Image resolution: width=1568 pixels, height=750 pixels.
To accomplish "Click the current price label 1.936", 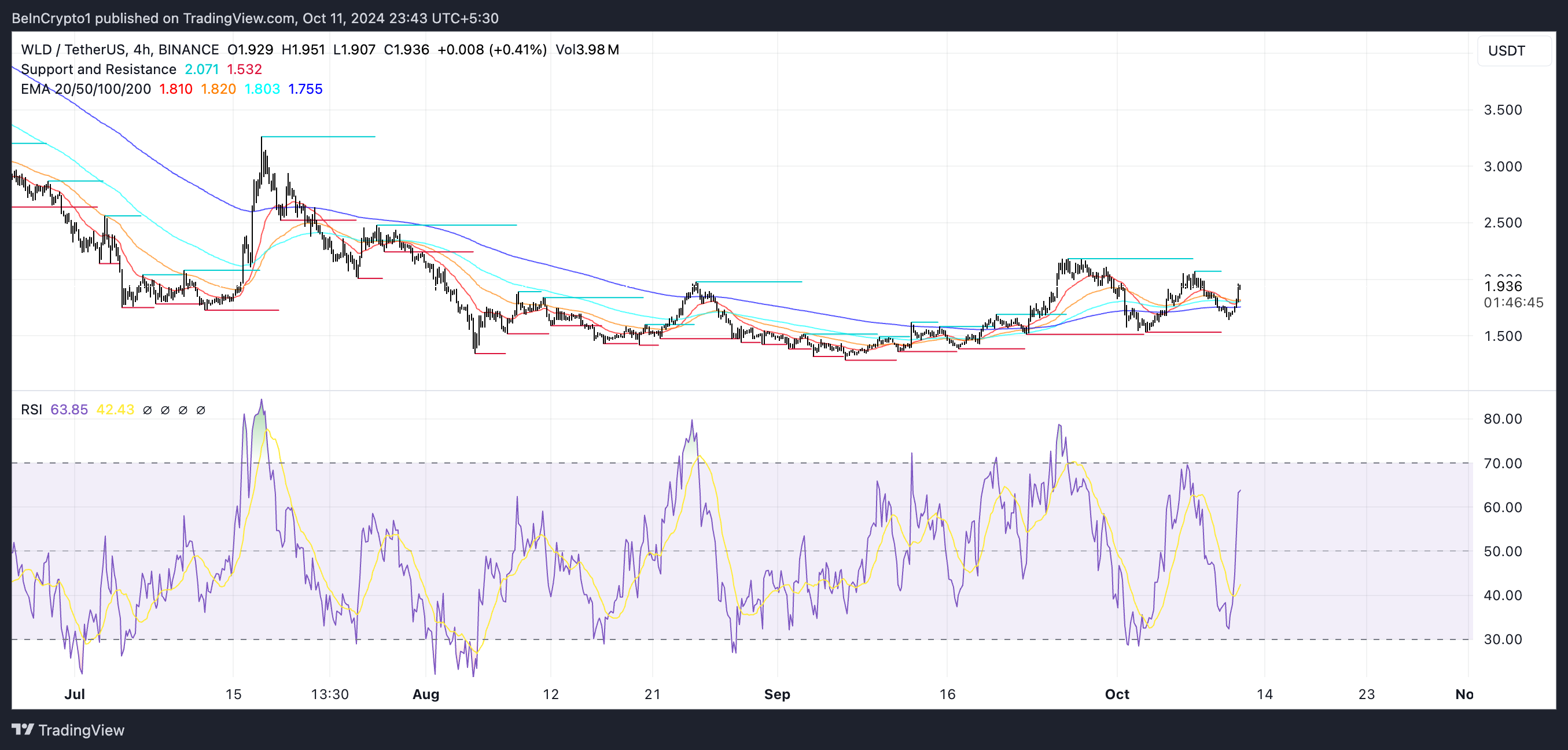I will 1502,286.
